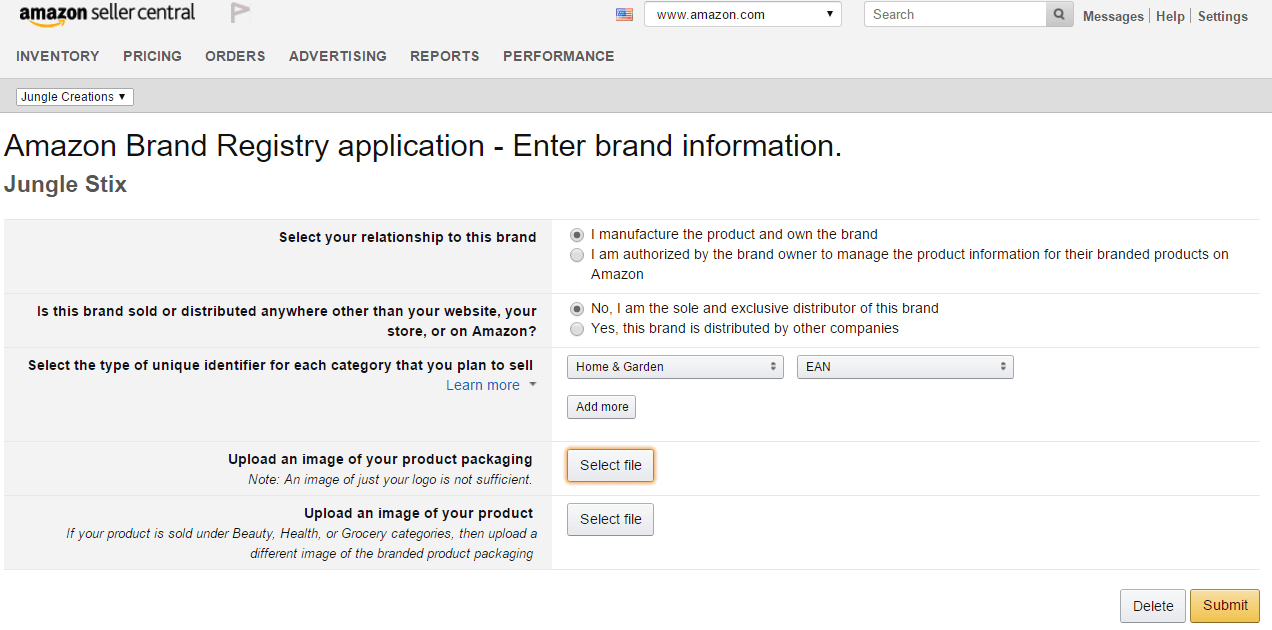Click the 'Is this brand sold or distributed anywhere' question
Image resolution: width=1272 pixels, height=630 pixels.
pyautogui.click(x=287, y=321)
